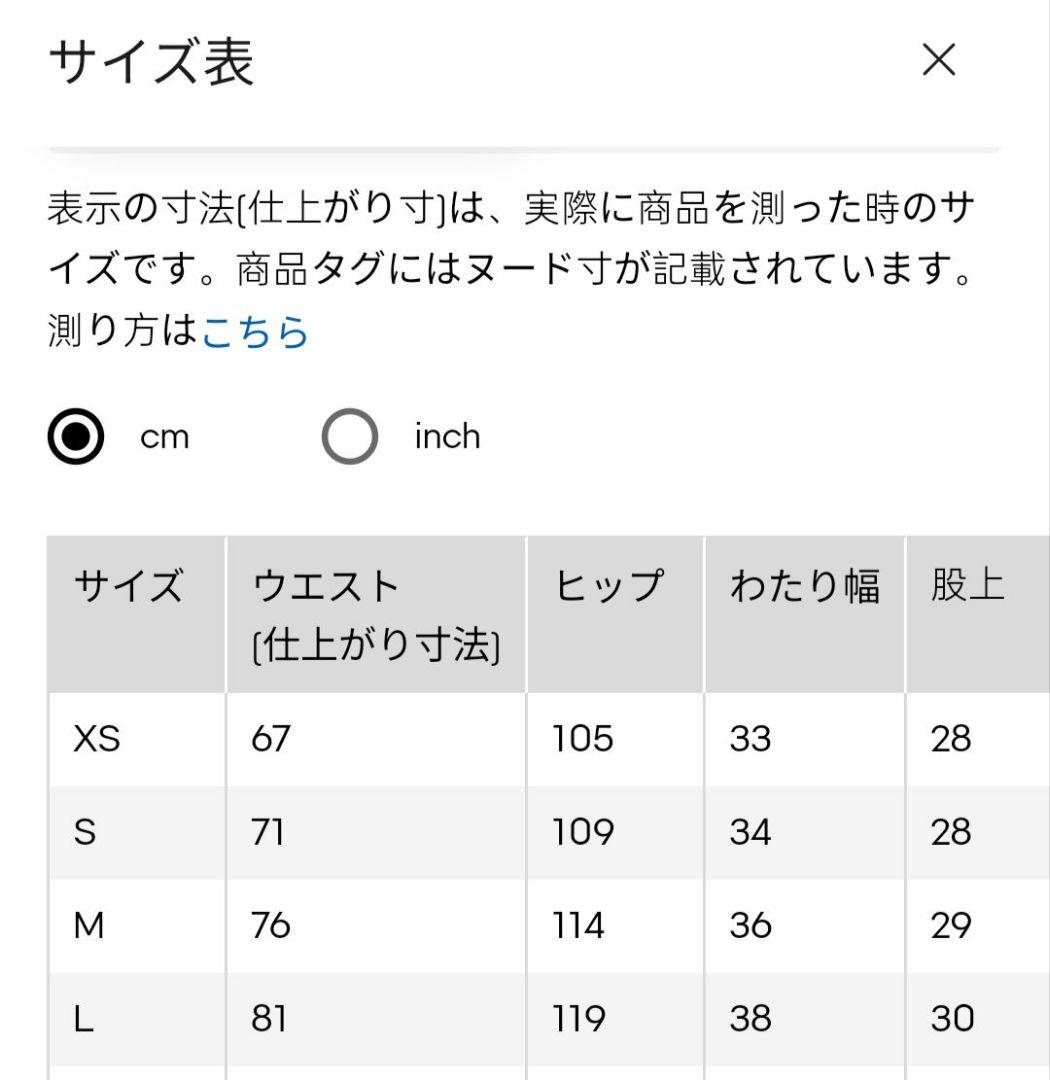Click the S rise value 28
Viewport: 1050px width, 1080px height.
pyautogui.click(x=951, y=832)
